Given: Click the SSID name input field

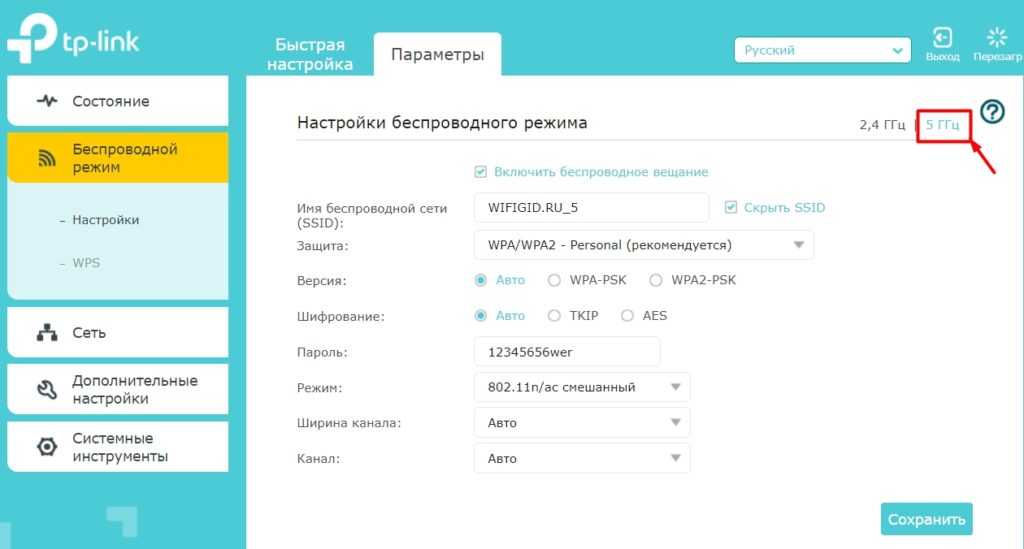Looking at the screenshot, I should (591, 208).
